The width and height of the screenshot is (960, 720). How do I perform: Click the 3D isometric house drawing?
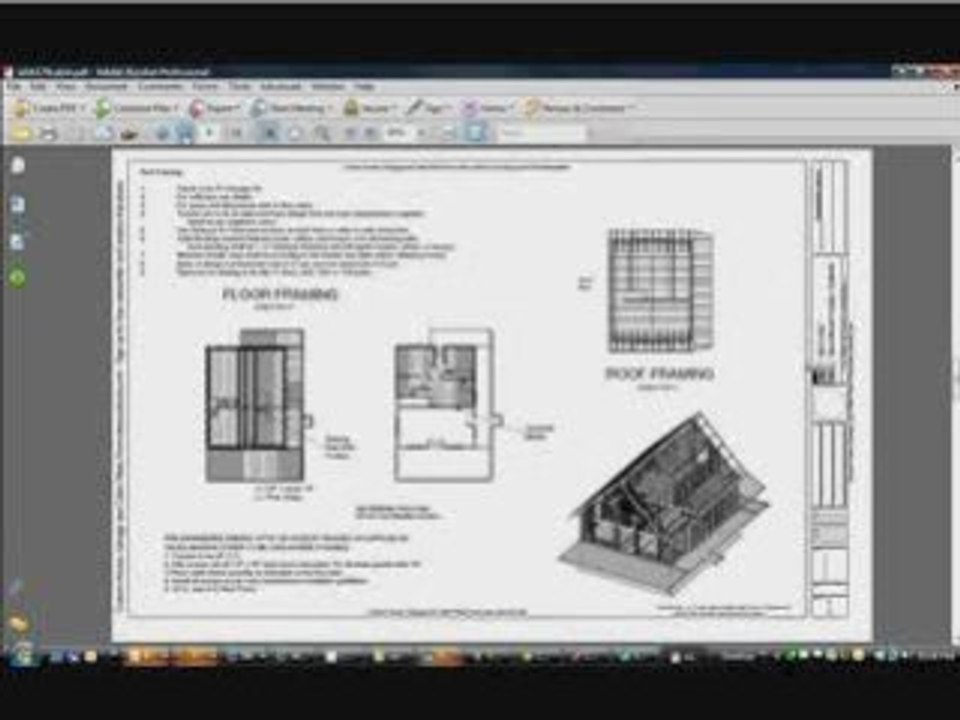coord(664,504)
